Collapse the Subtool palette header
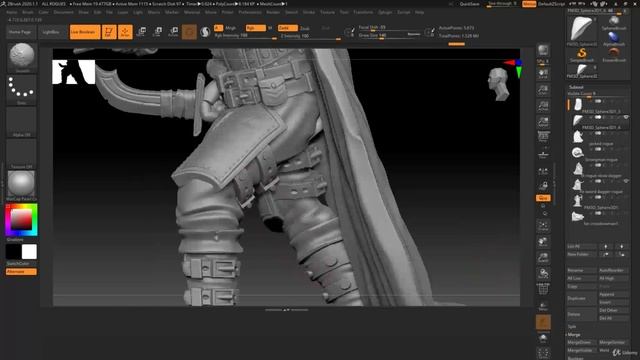Screen dimensions: 640x360 click(x=576, y=87)
